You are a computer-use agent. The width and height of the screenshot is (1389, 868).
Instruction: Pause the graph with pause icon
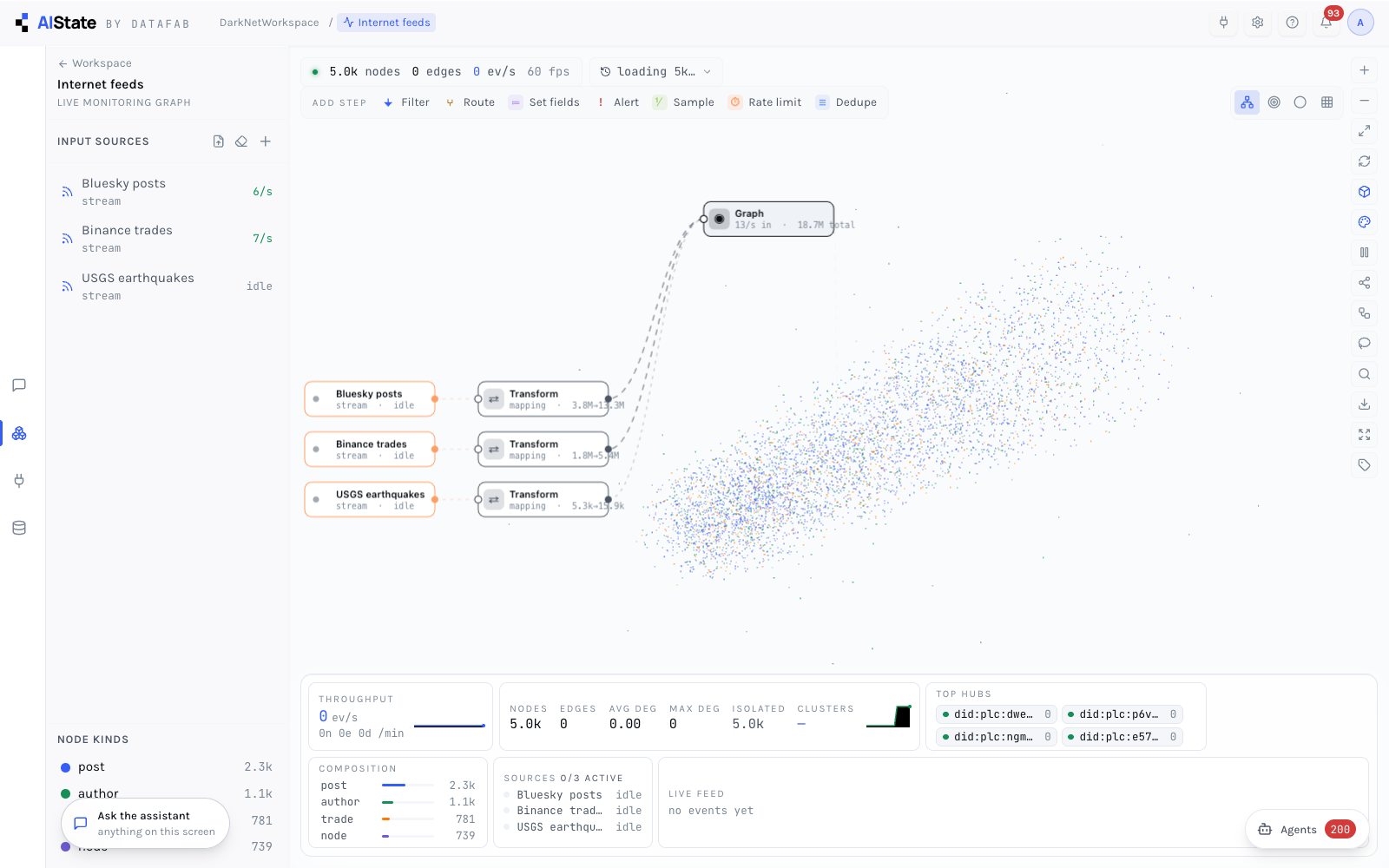(1364, 253)
